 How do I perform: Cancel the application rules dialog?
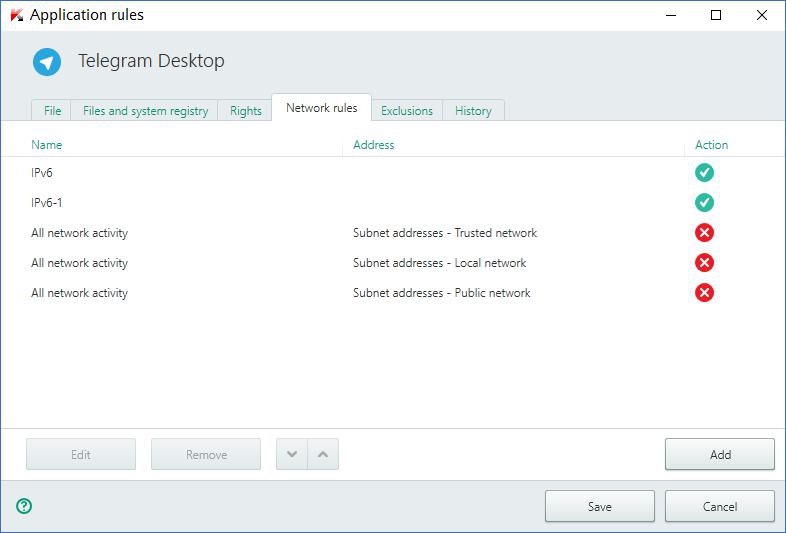pos(720,506)
